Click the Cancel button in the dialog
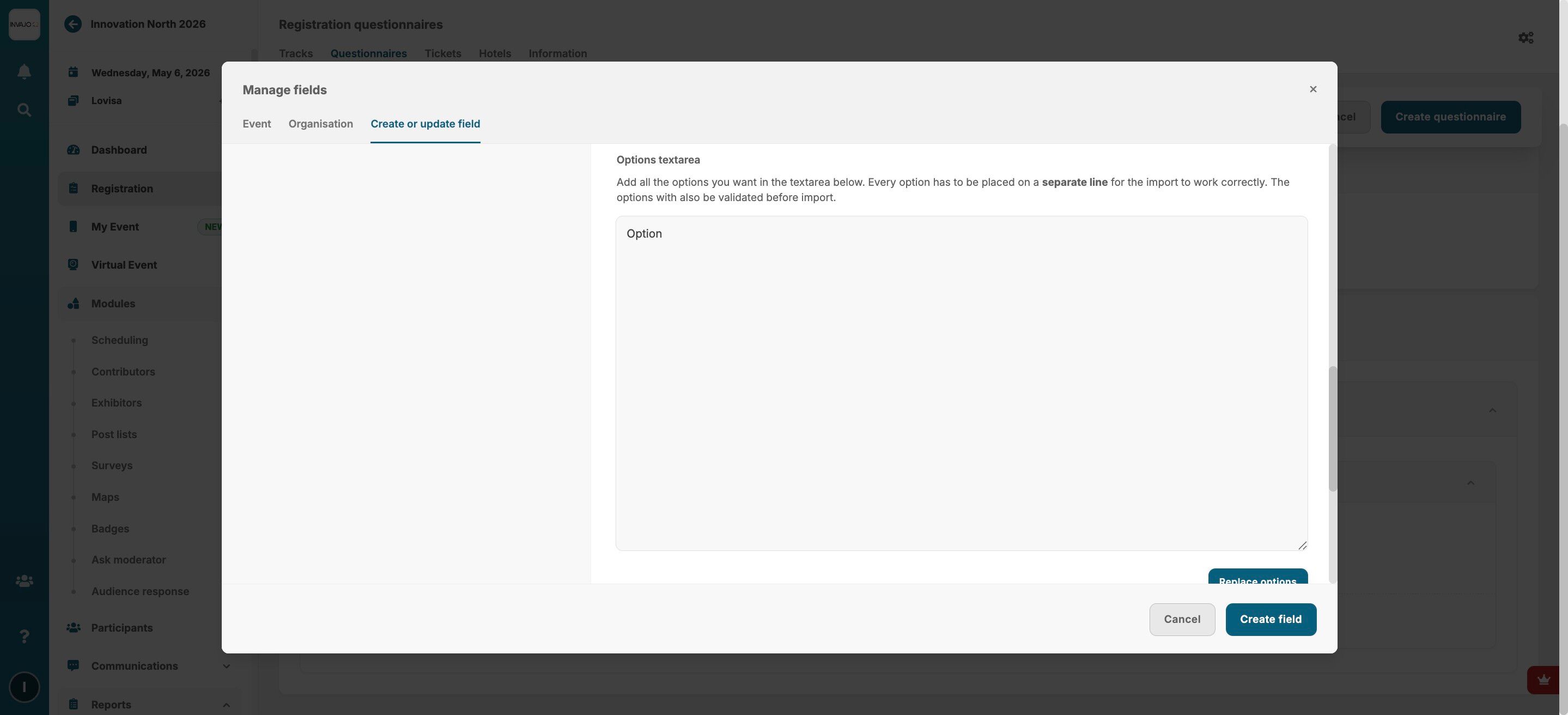 click(1182, 620)
